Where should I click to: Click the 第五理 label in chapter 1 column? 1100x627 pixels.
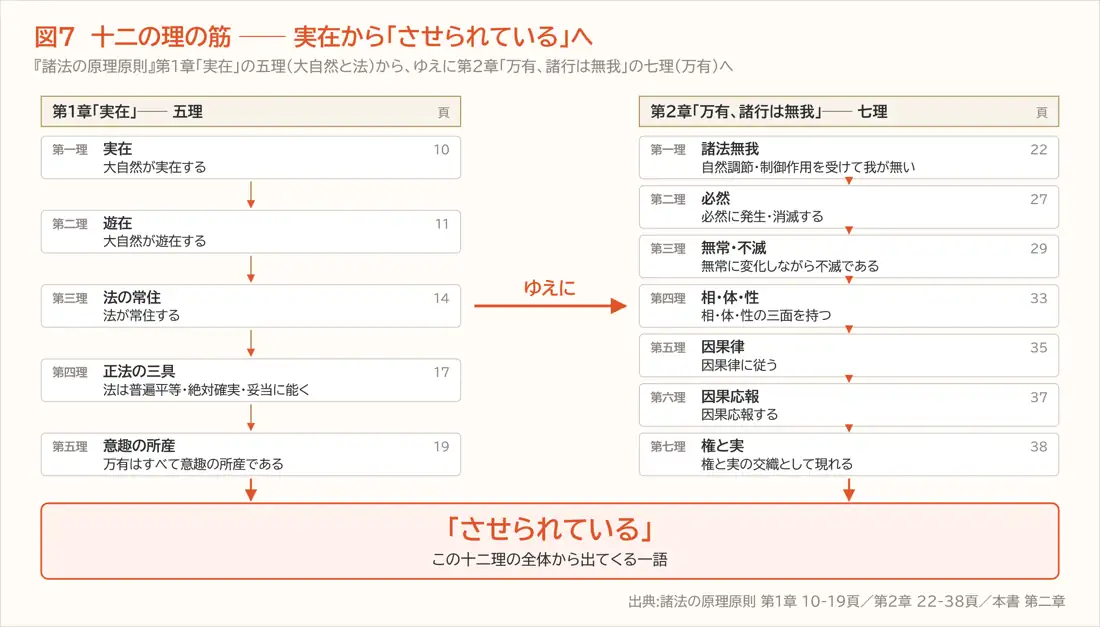coord(70,447)
